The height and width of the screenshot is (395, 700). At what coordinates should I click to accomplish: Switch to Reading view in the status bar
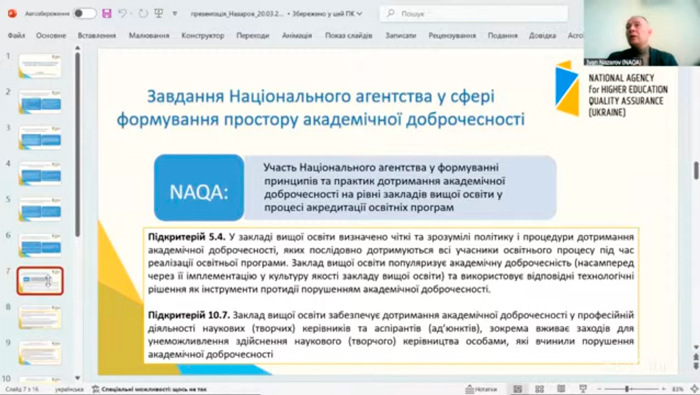pos(561,389)
